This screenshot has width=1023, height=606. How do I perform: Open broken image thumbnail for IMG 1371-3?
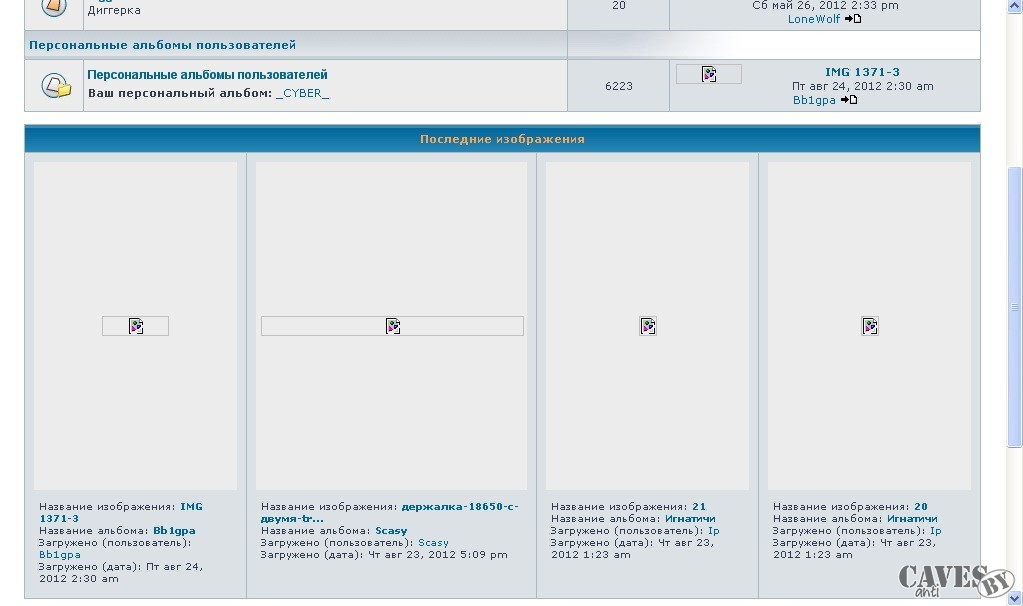click(135, 326)
